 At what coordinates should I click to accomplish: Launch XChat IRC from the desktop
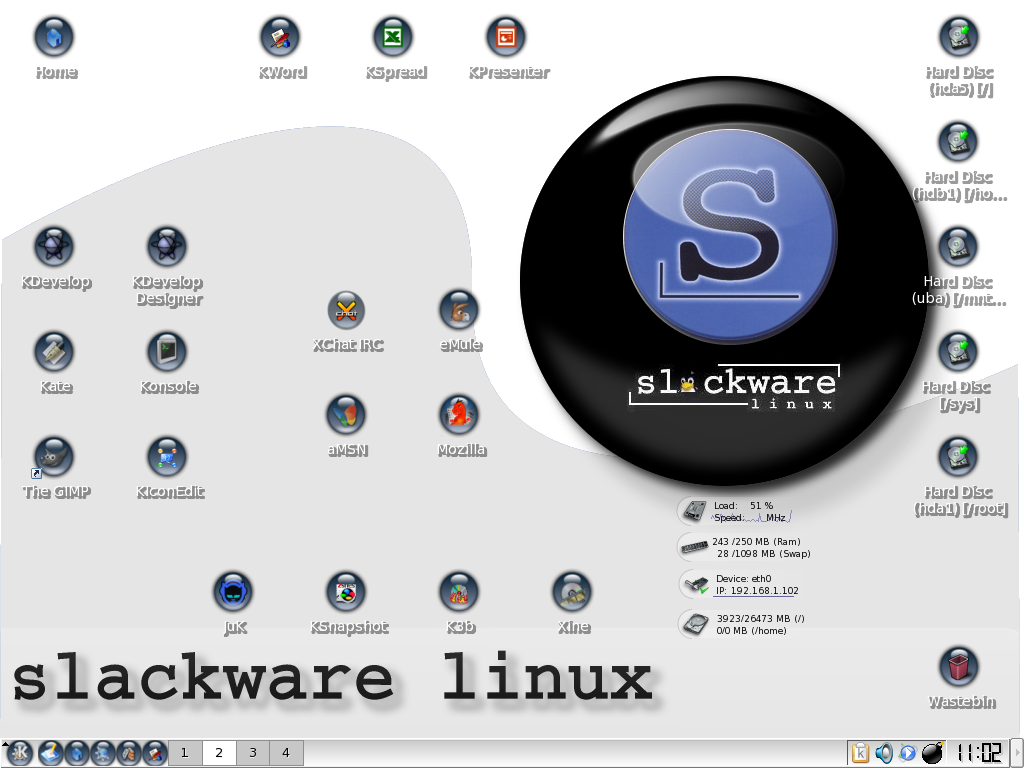click(x=346, y=310)
